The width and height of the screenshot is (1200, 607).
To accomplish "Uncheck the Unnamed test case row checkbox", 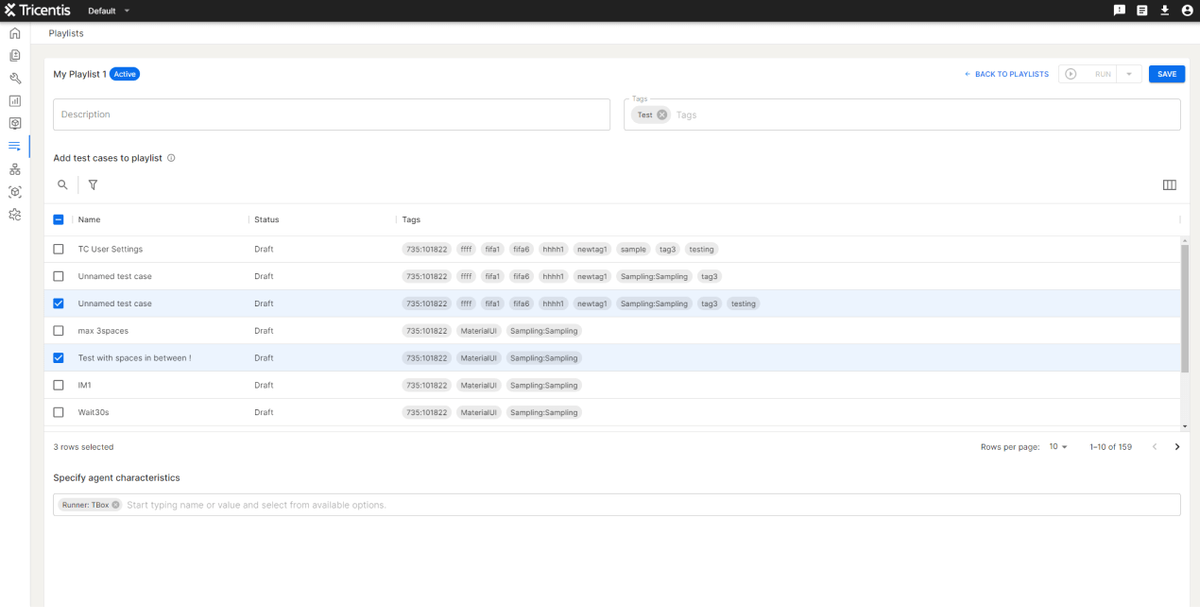I will (x=58, y=303).
